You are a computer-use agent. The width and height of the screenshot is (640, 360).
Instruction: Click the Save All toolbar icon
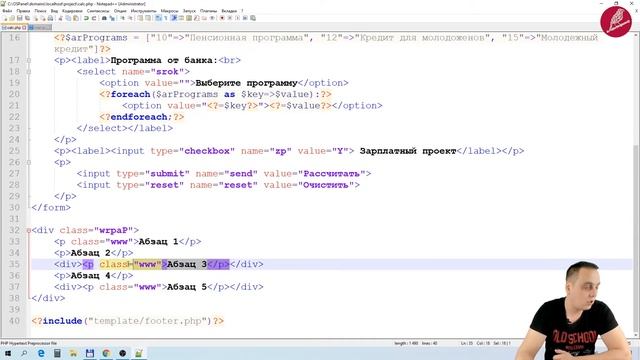(27, 18)
